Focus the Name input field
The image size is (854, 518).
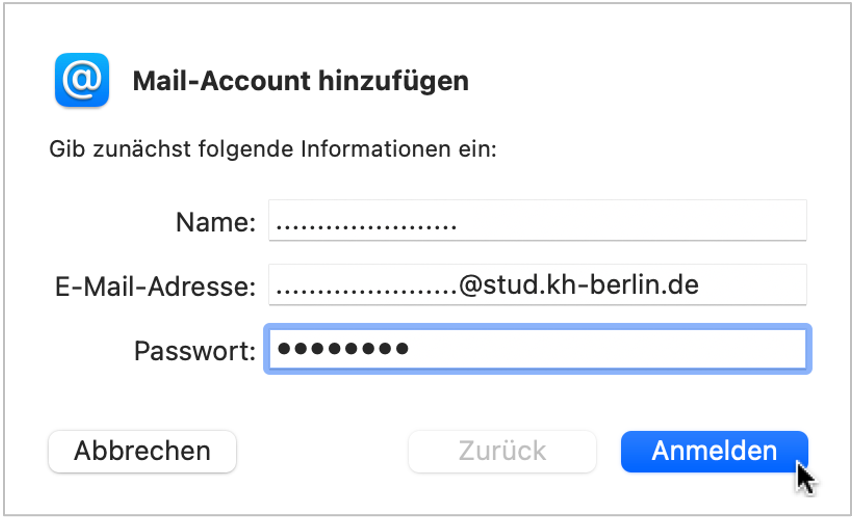(x=538, y=220)
